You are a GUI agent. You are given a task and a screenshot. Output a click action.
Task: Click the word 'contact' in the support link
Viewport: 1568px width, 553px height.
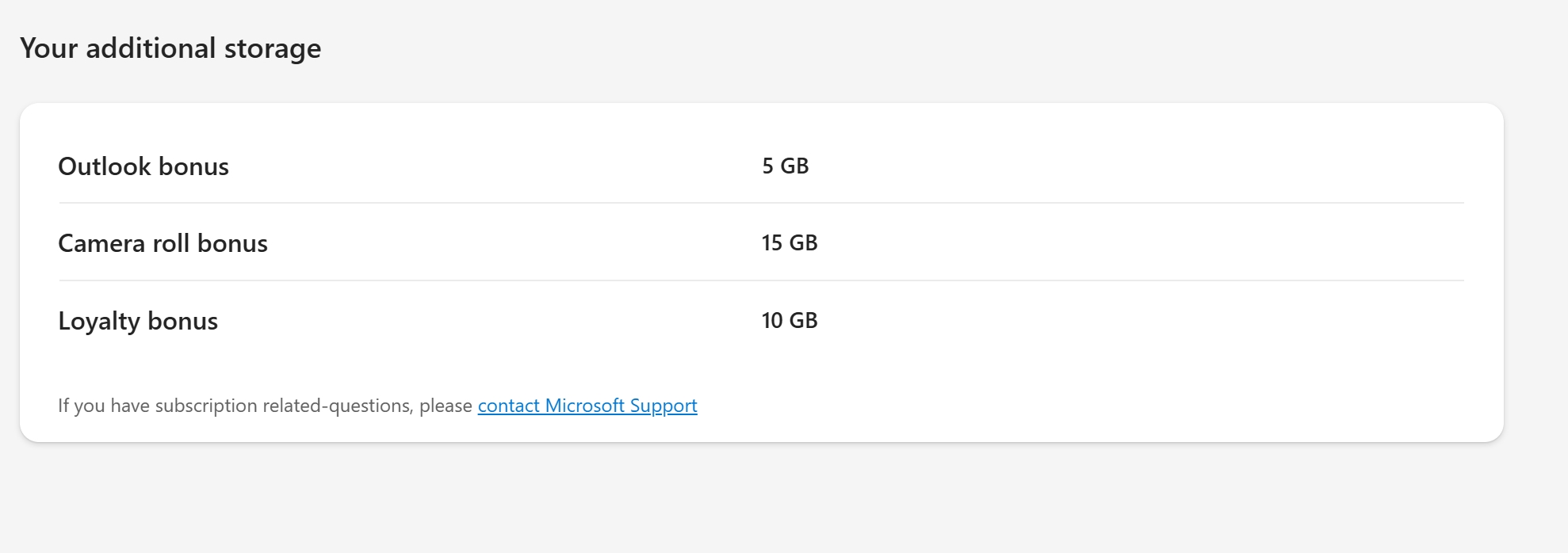coord(508,406)
